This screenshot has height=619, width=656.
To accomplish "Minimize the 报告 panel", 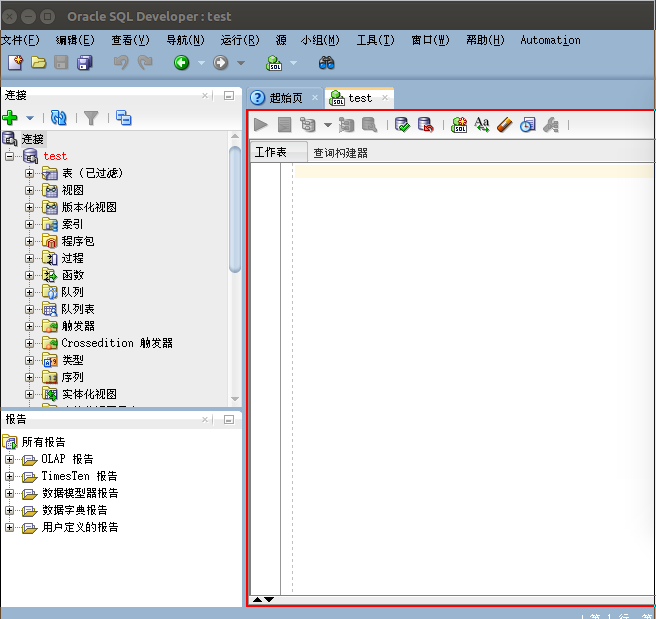I will tap(229, 419).
